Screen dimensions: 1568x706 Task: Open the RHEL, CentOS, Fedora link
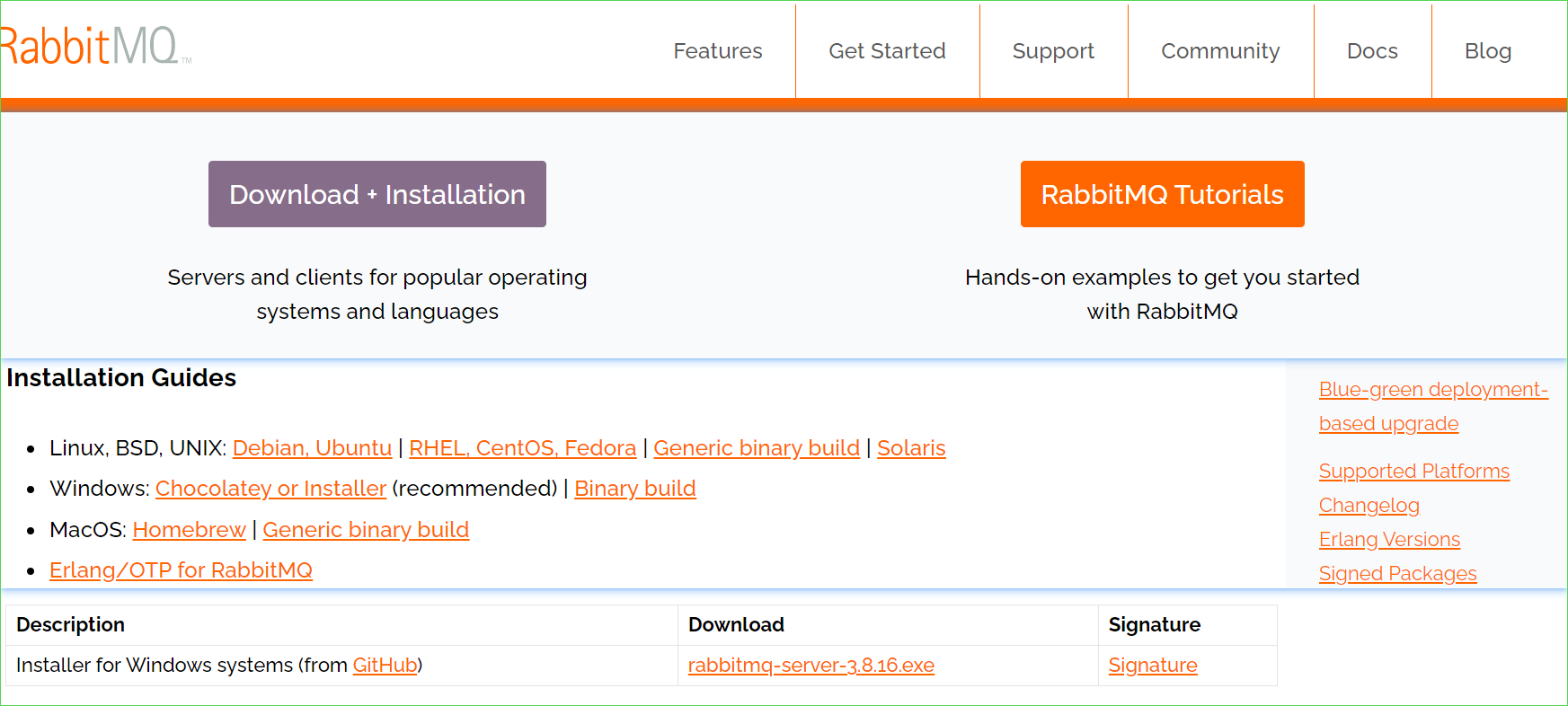point(522,447)
